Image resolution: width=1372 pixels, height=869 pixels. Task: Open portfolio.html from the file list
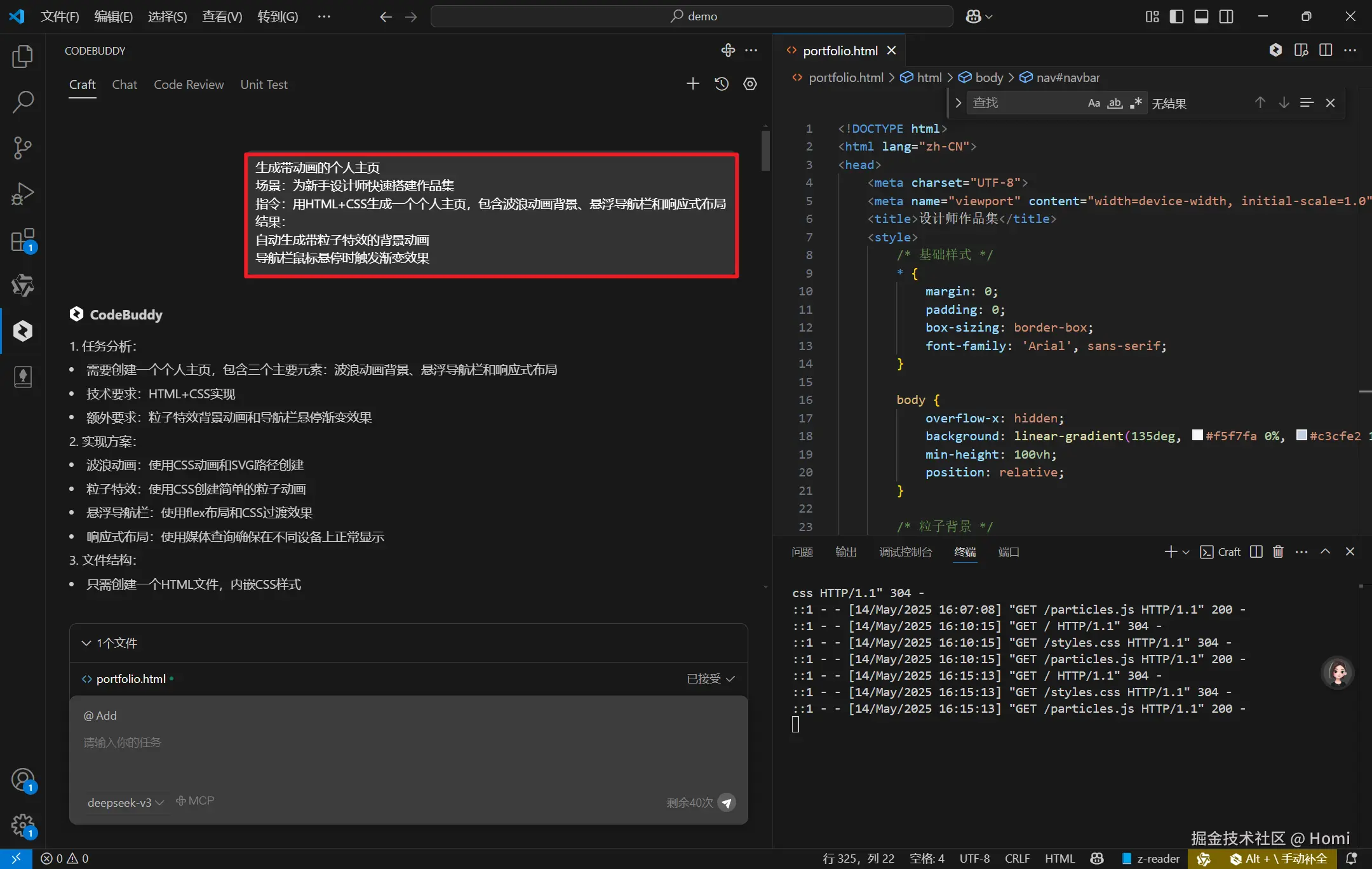(131, 678)
